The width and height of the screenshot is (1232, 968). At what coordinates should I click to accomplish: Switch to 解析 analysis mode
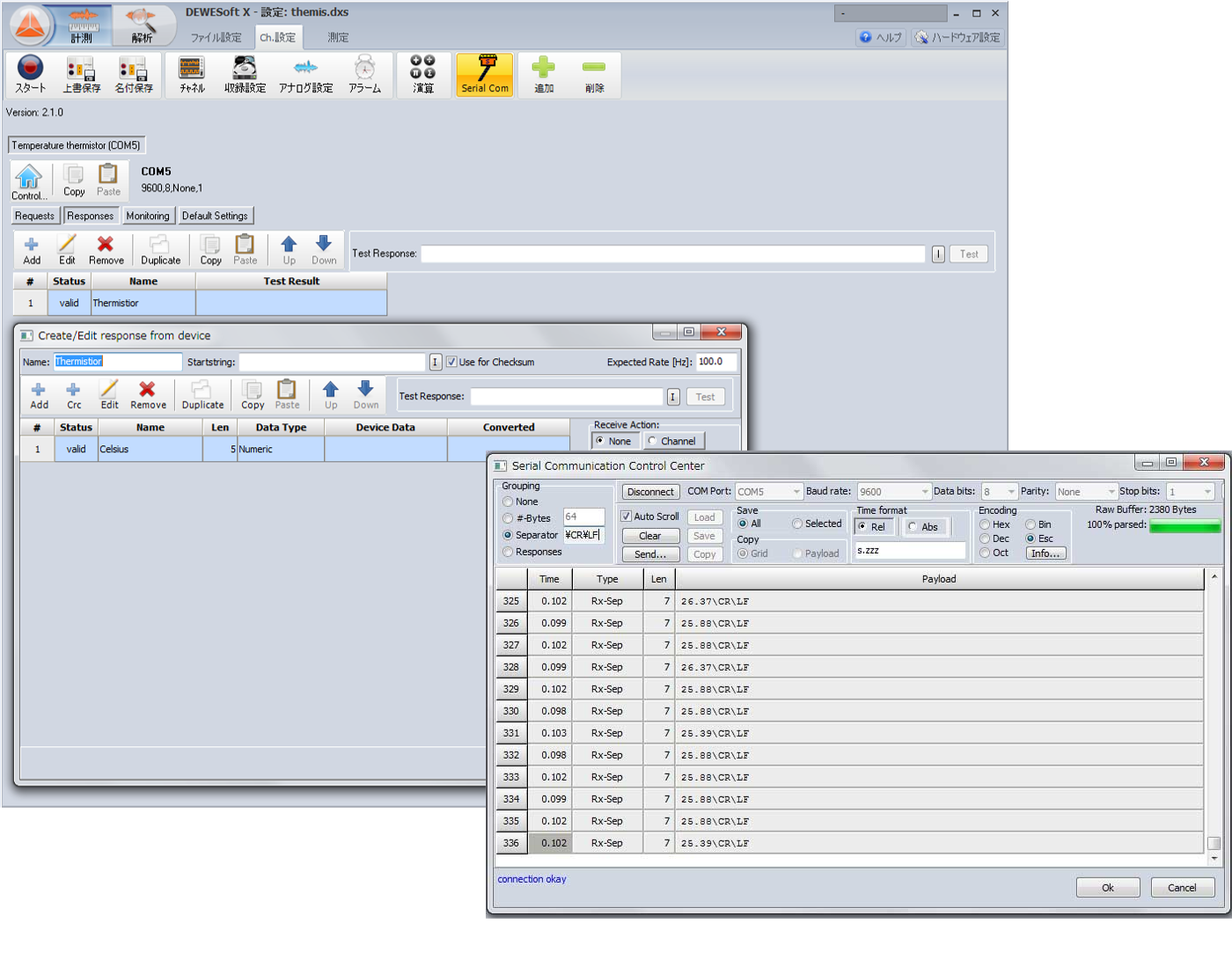[141, 26]
